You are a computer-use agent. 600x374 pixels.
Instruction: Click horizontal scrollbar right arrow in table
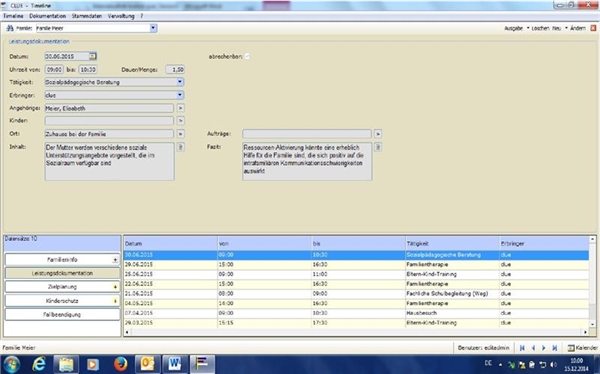pyautogui.click(x=585, y=332)
